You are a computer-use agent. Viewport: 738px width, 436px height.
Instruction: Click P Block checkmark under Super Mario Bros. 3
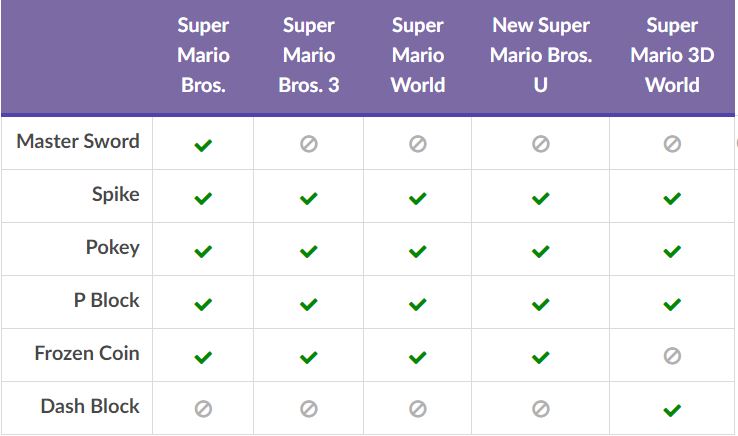(x=309, y=304)
